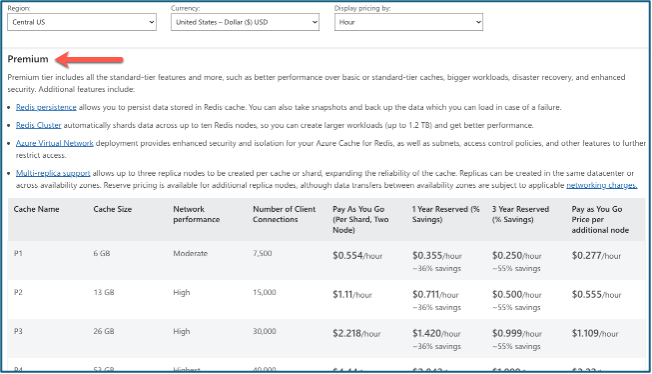Image resolution: width=652 pixels, height=374 pixels.
Task: Click the Price per additional node header
Action: (x=600, y=220)
